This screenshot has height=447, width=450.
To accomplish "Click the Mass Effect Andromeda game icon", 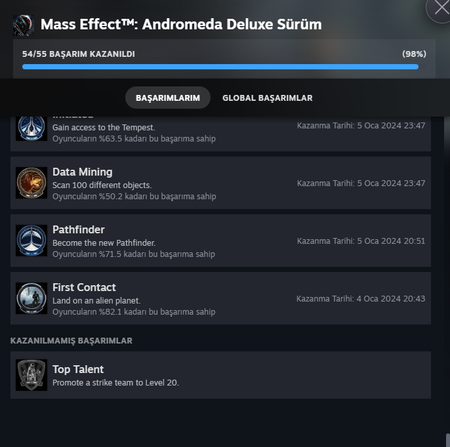I will [23, 25].
